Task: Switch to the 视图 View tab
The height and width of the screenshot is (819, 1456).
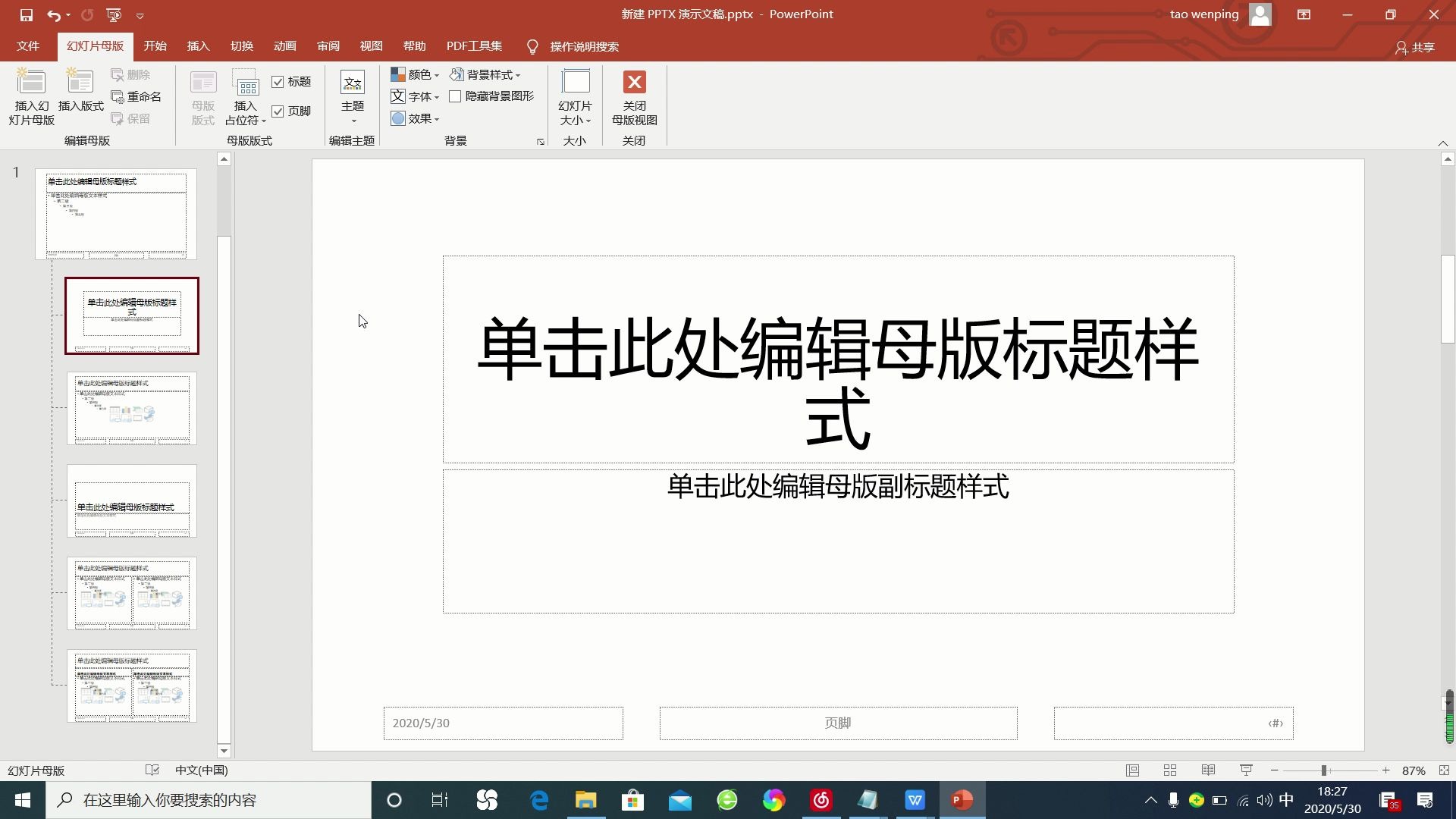Action: [371, 46]
